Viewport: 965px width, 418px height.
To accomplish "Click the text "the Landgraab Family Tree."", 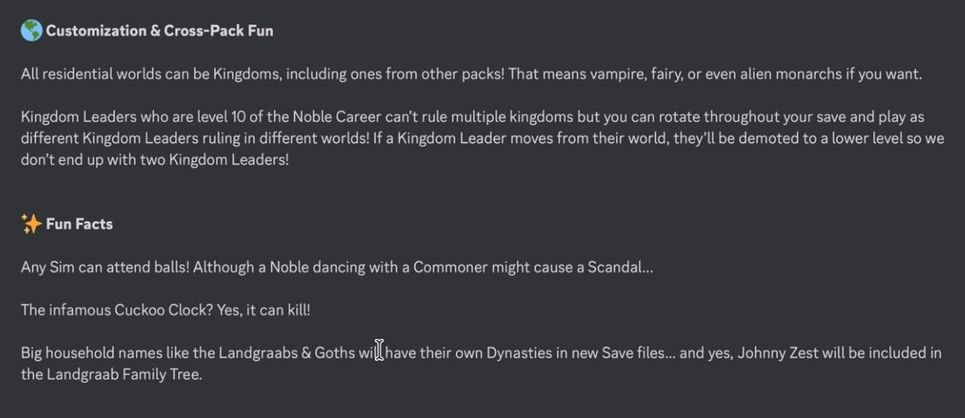I will coord(111,375).
